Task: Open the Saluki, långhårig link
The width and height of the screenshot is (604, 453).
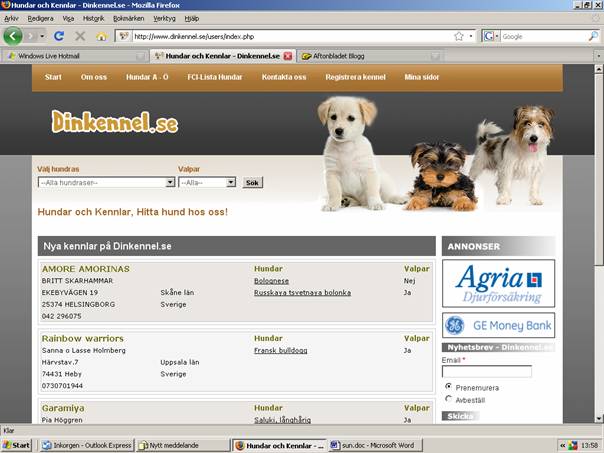Action: (282, 420)
